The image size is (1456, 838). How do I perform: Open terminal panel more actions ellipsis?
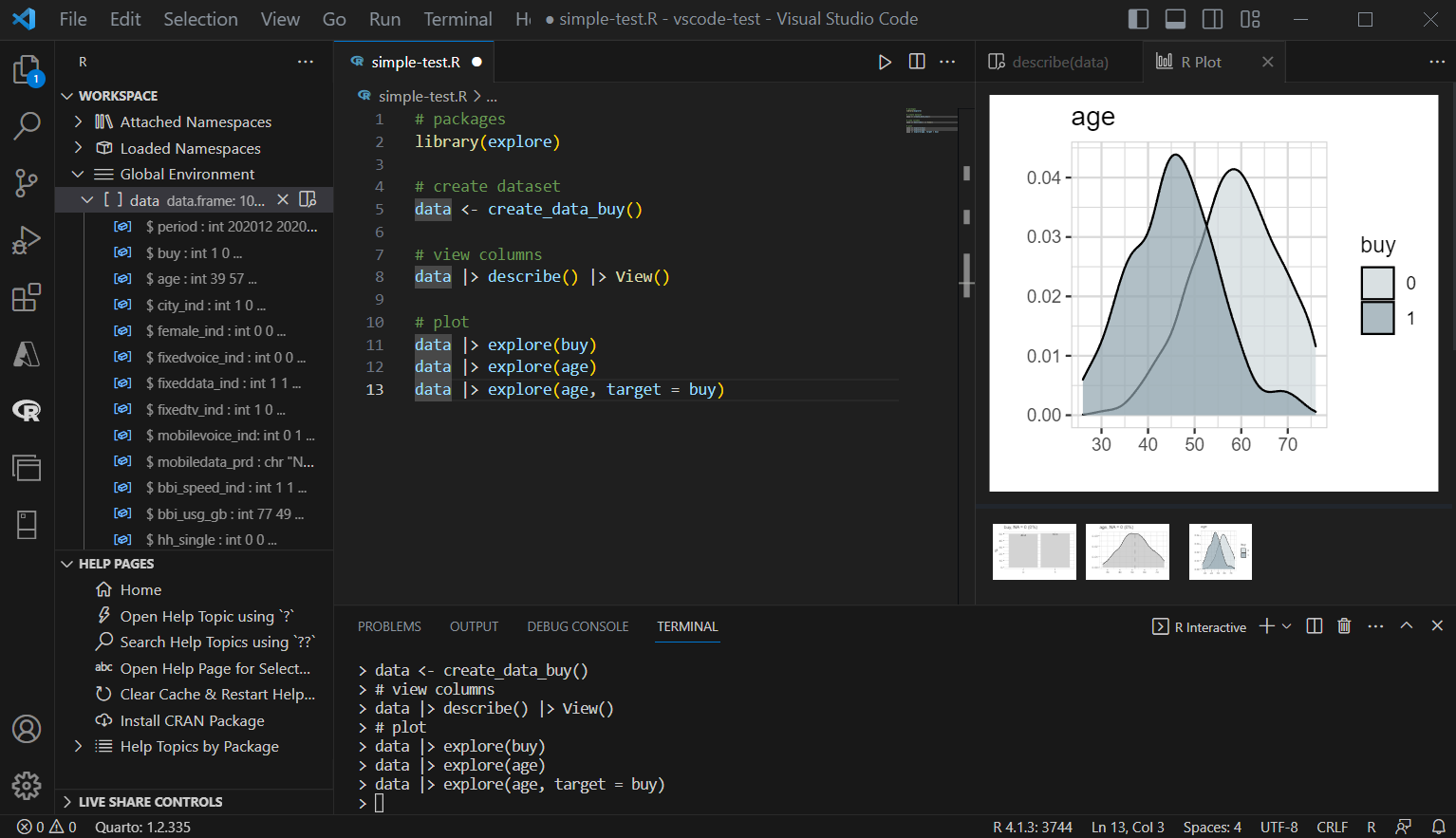click(1375, 626)
